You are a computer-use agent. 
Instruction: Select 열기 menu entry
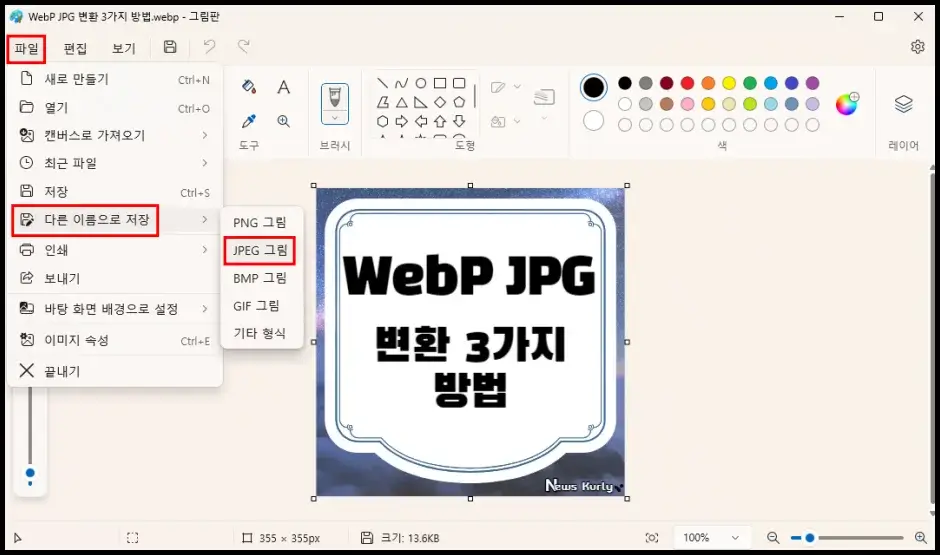115,108
